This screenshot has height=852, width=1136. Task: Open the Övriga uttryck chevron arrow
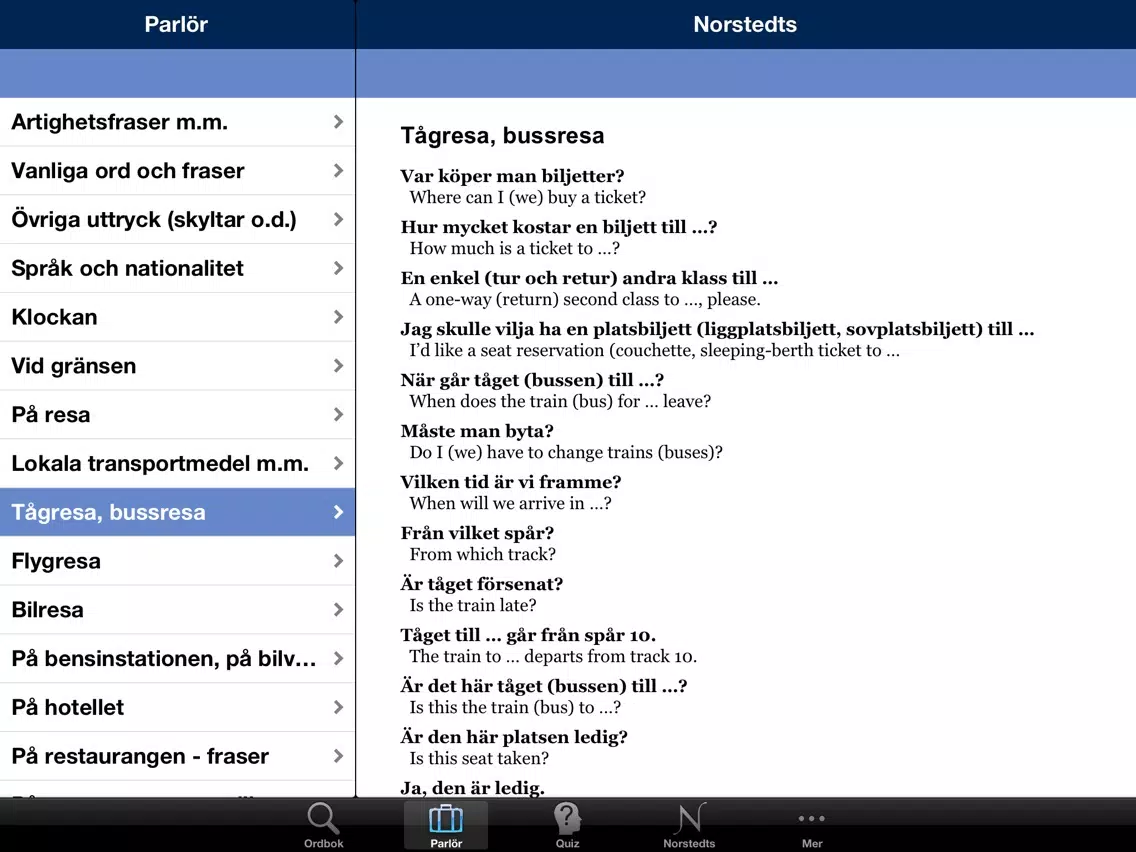(338, 219)
